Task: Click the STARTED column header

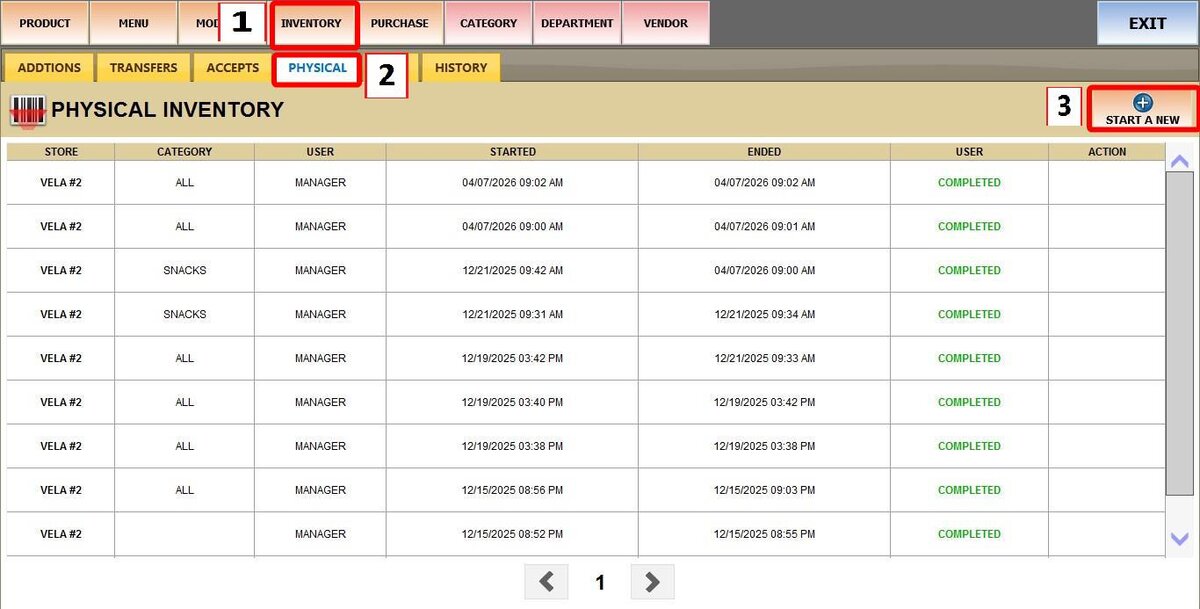Action: coord(513,152)
